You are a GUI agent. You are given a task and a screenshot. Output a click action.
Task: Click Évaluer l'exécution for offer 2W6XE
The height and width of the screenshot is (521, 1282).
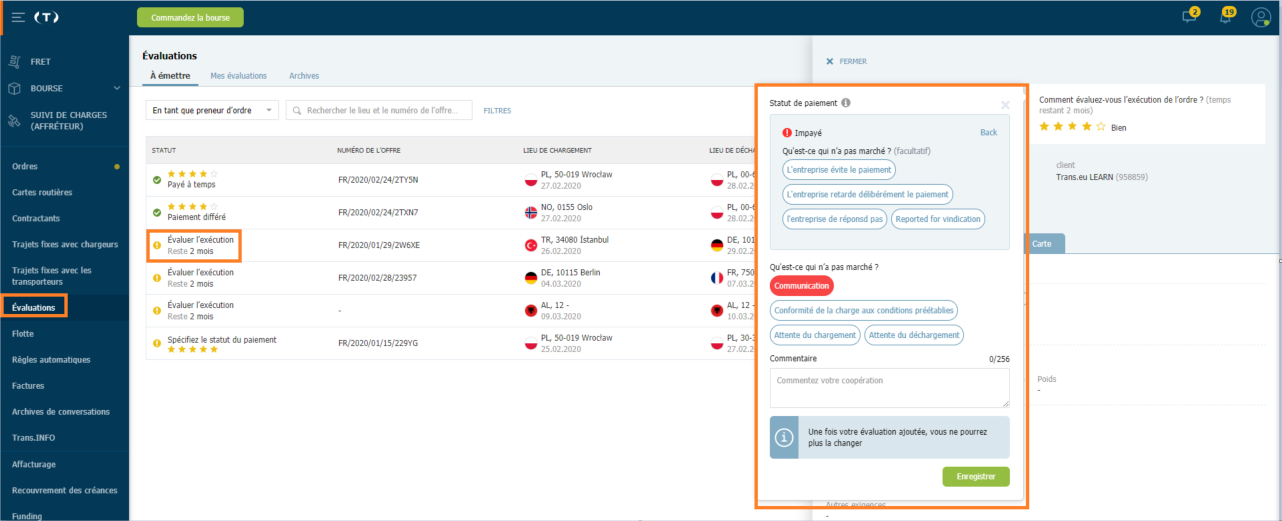click(x=200, y=240)
